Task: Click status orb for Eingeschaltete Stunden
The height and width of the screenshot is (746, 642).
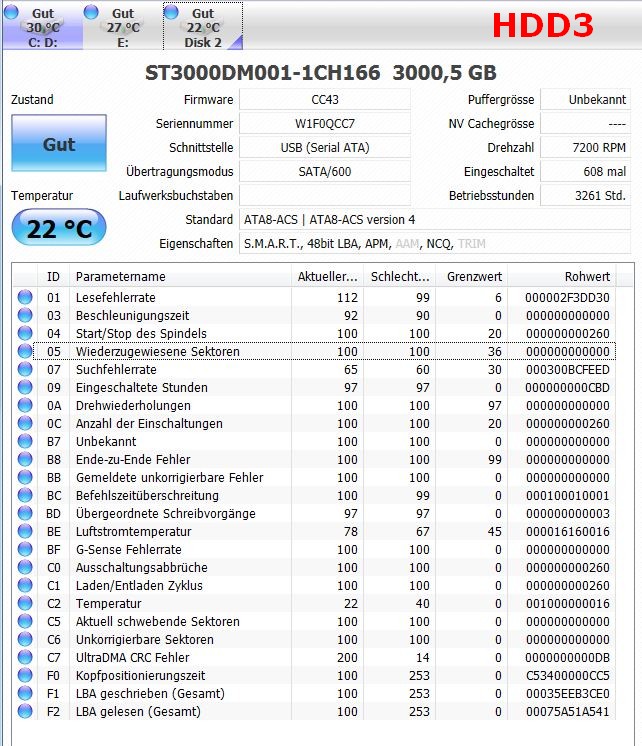Action: pos(25,388)
